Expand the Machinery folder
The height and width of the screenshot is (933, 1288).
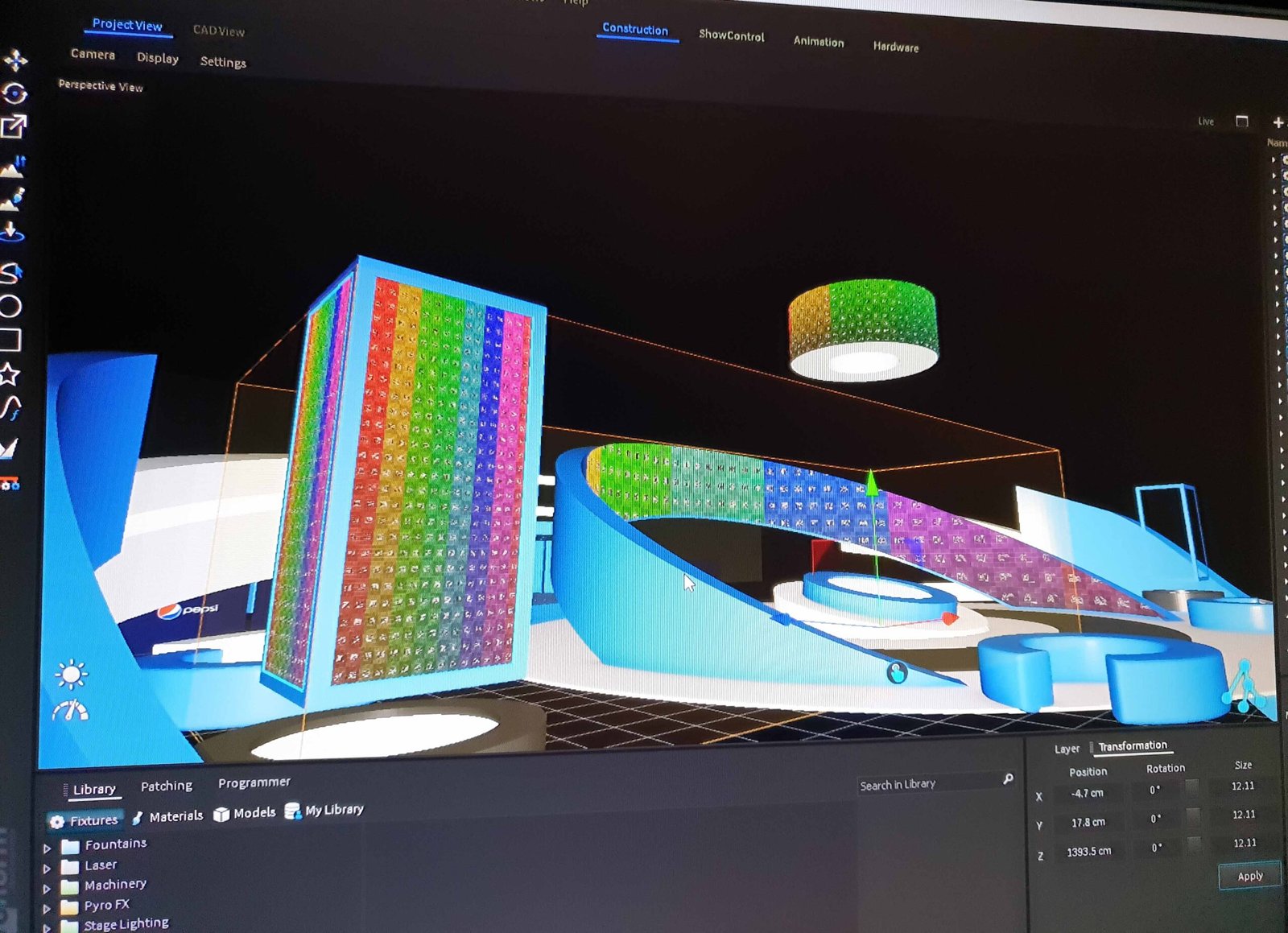(47, 889)
